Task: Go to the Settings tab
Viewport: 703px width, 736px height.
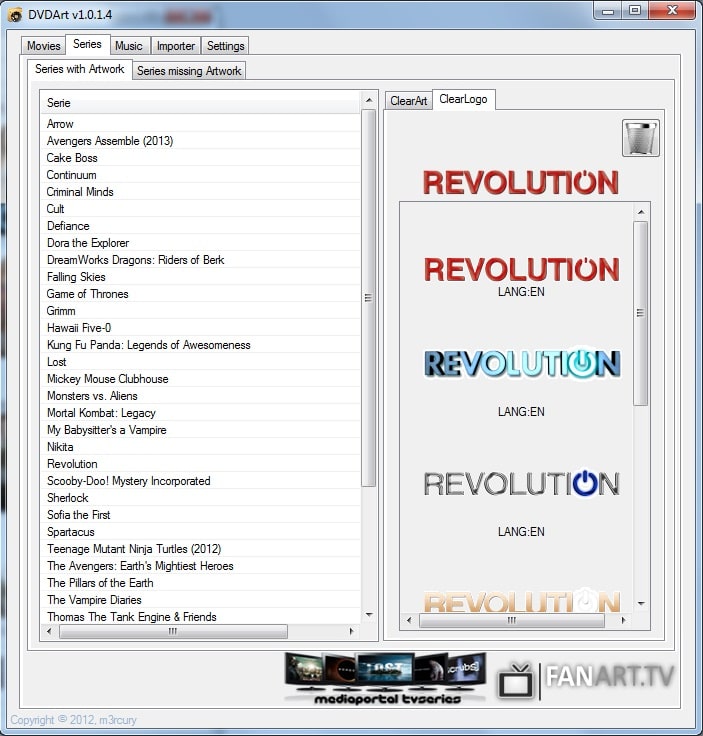Action: (225, 46)
